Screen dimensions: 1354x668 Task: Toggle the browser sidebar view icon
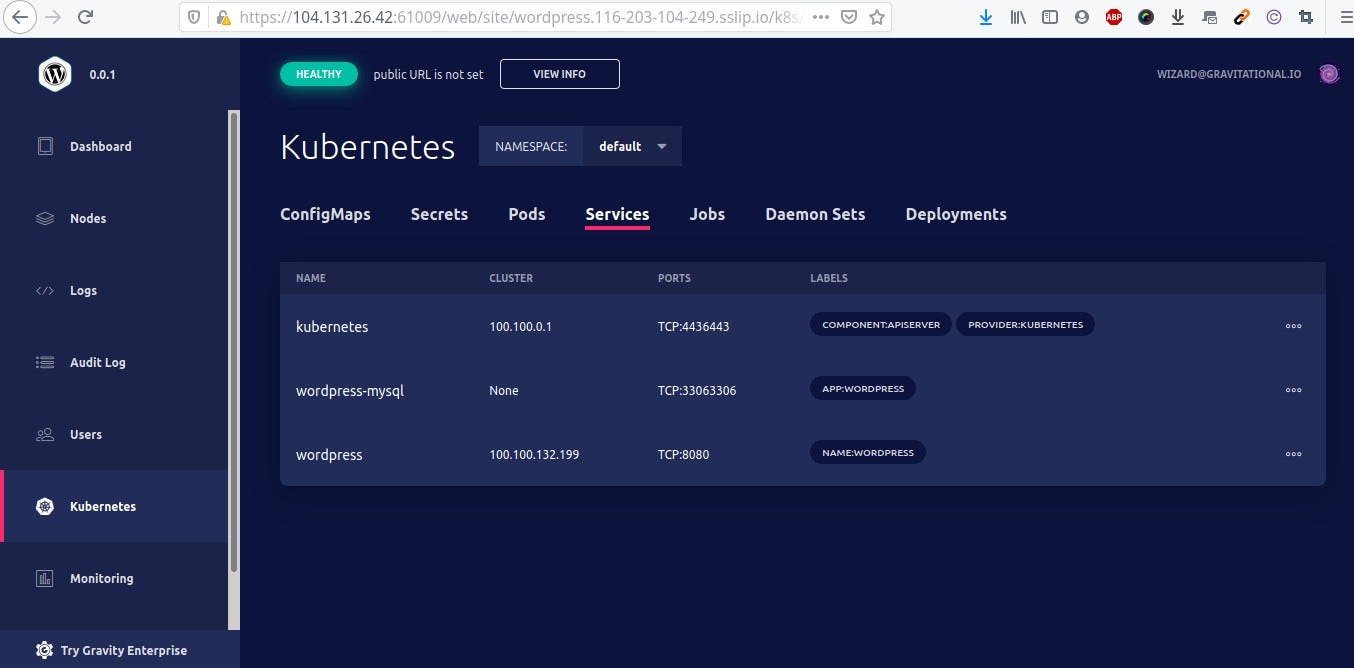[1050, 17]
